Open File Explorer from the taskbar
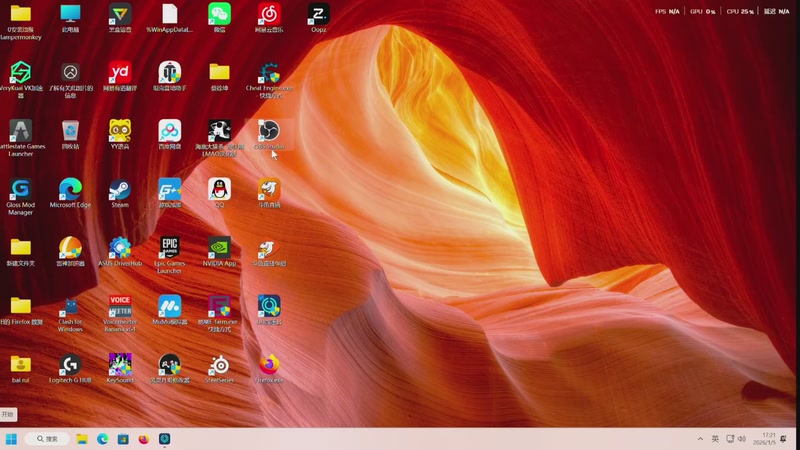Image resolution: width=800 pixels, height=450 pixels. 82,439
